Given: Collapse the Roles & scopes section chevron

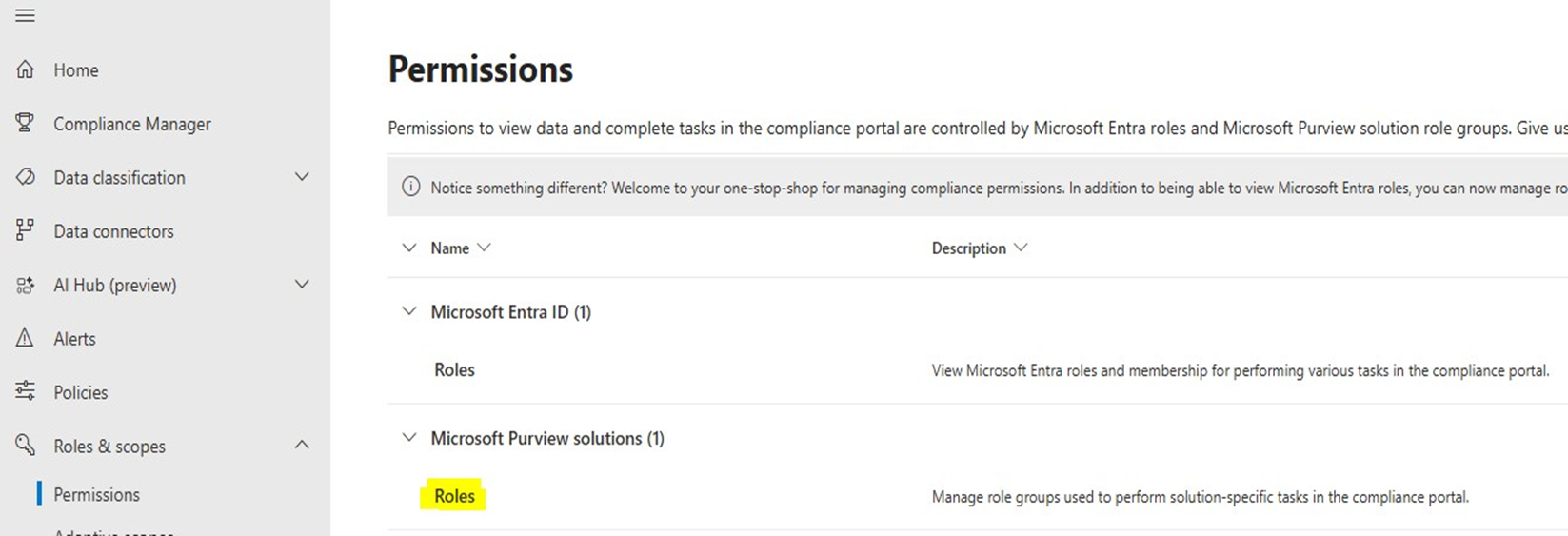Looking at the screenshot, I should click(302, 445).
